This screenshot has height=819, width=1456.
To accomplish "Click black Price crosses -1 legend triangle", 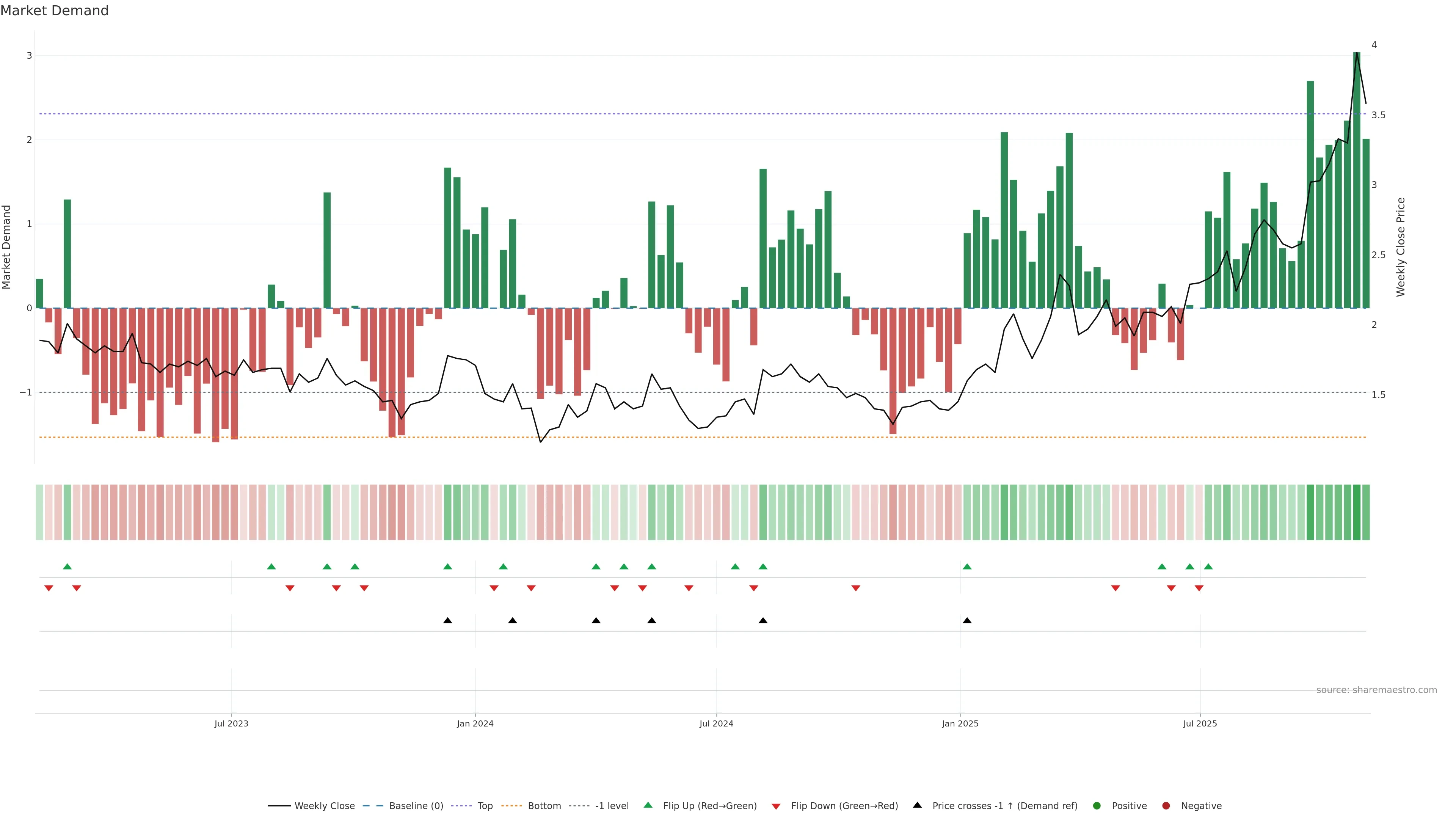I will coord(917,805).
